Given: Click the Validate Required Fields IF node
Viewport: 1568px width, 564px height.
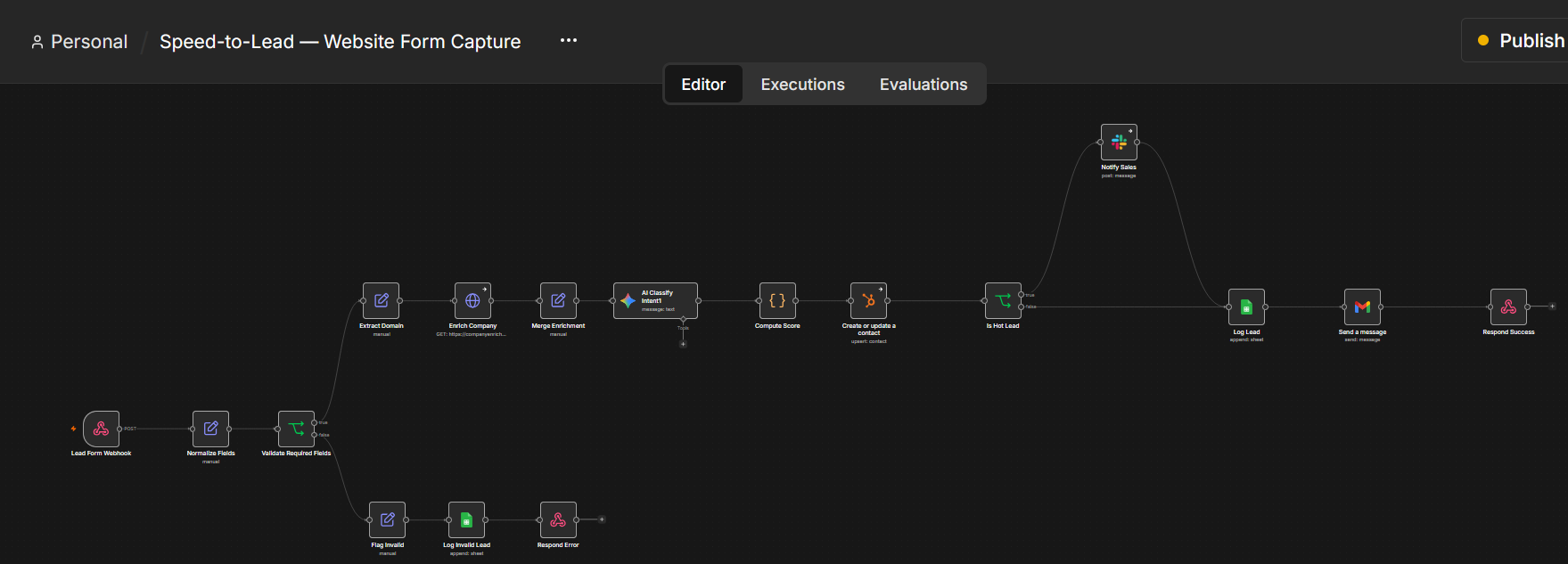Looking at the screenshot, I should (x=296, y=429).
